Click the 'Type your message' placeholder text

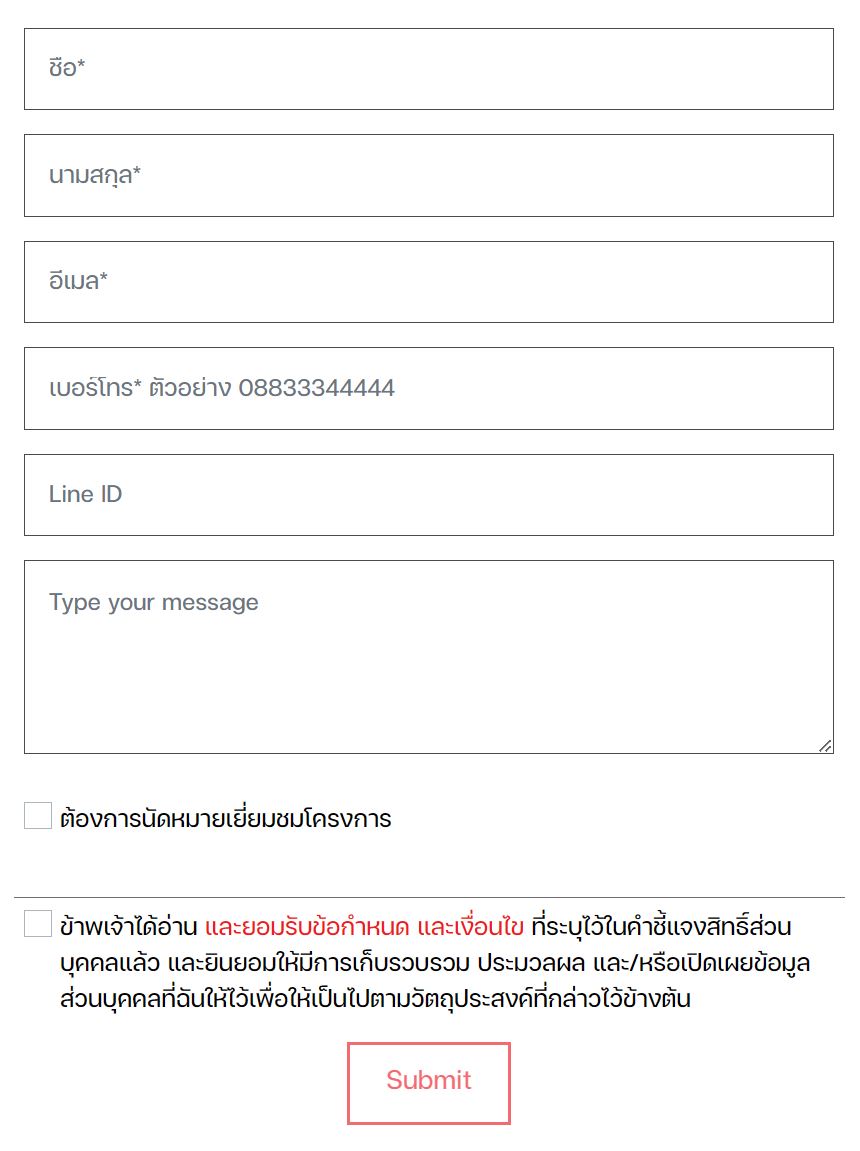(x=153, y=602)
